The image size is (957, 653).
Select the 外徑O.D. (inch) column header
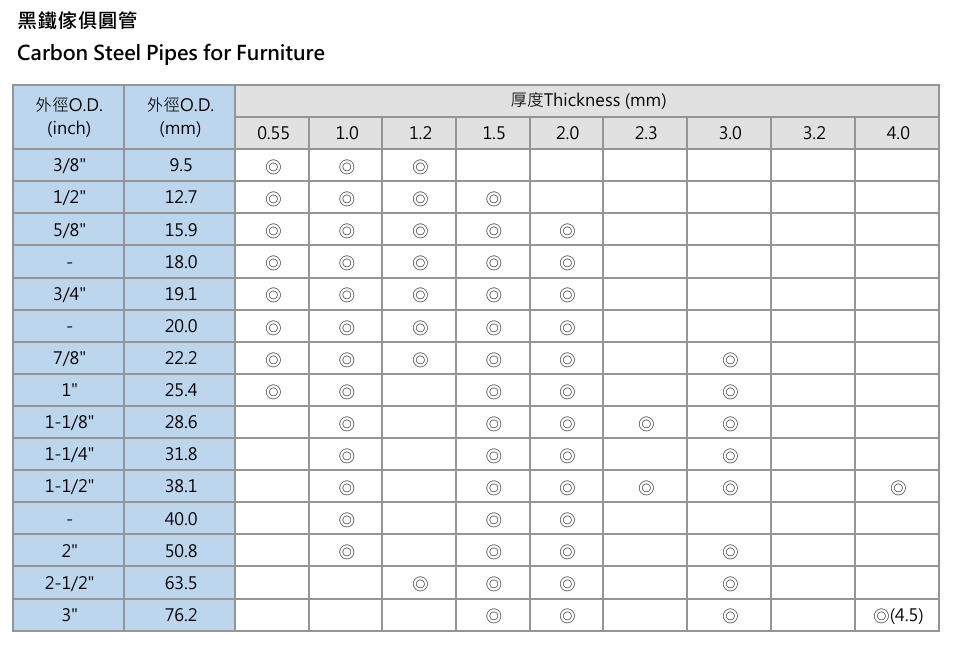tap(68, 117)
